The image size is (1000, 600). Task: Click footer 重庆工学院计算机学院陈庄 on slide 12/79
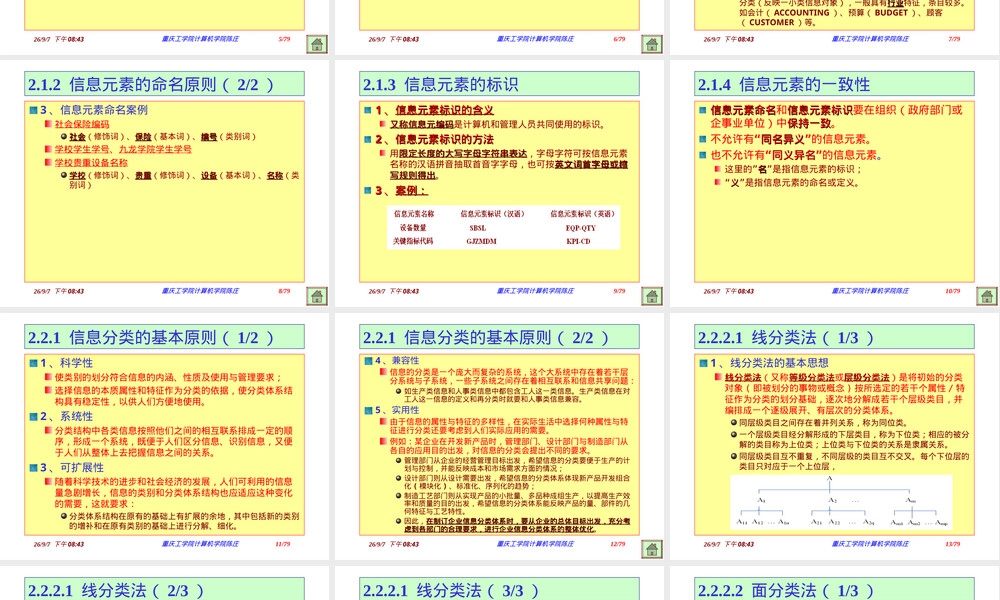(535, 544)
